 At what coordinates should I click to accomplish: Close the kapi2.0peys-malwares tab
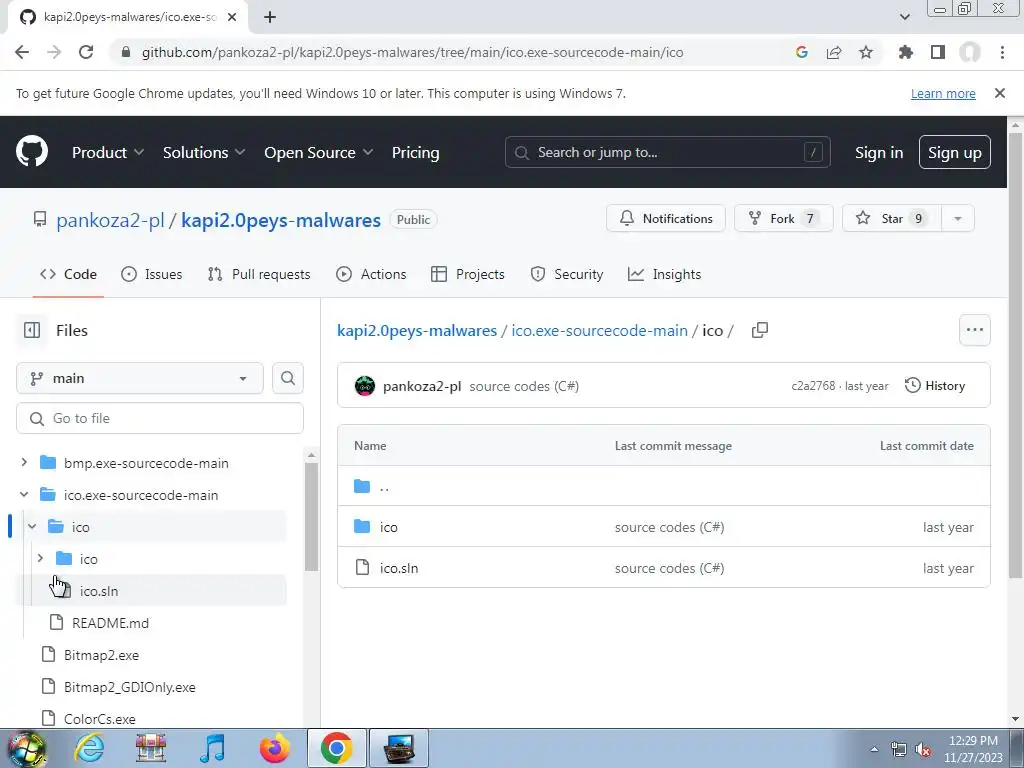pos(232,18)
